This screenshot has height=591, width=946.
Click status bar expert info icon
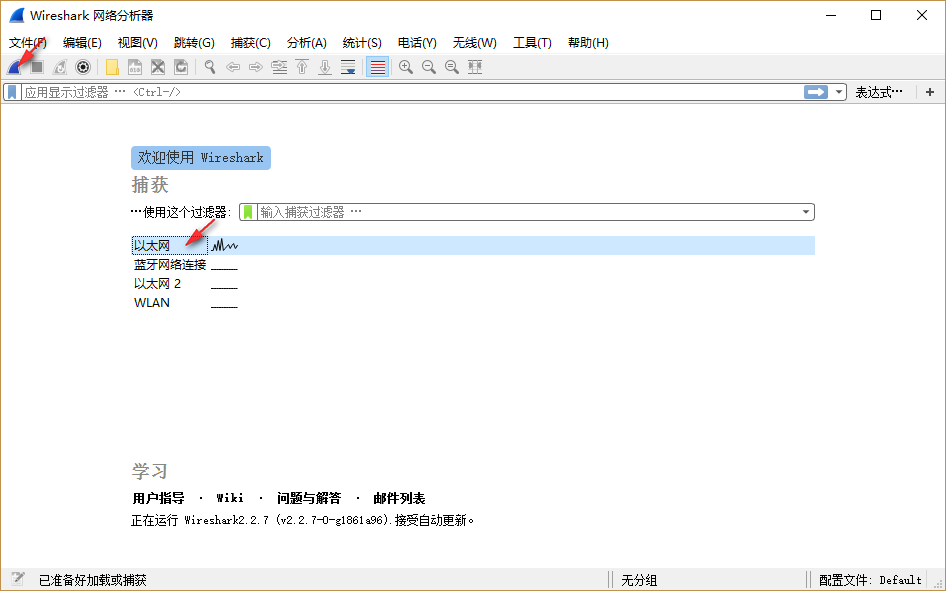pyautogui.click(x=17, y=580)
